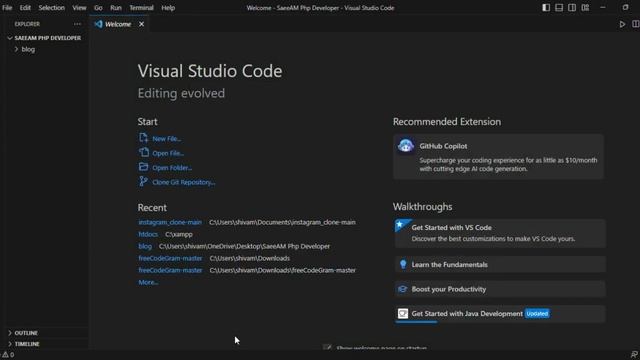Click warnings indicator in status bar
The image size is (640, 360).
point(8,355)
